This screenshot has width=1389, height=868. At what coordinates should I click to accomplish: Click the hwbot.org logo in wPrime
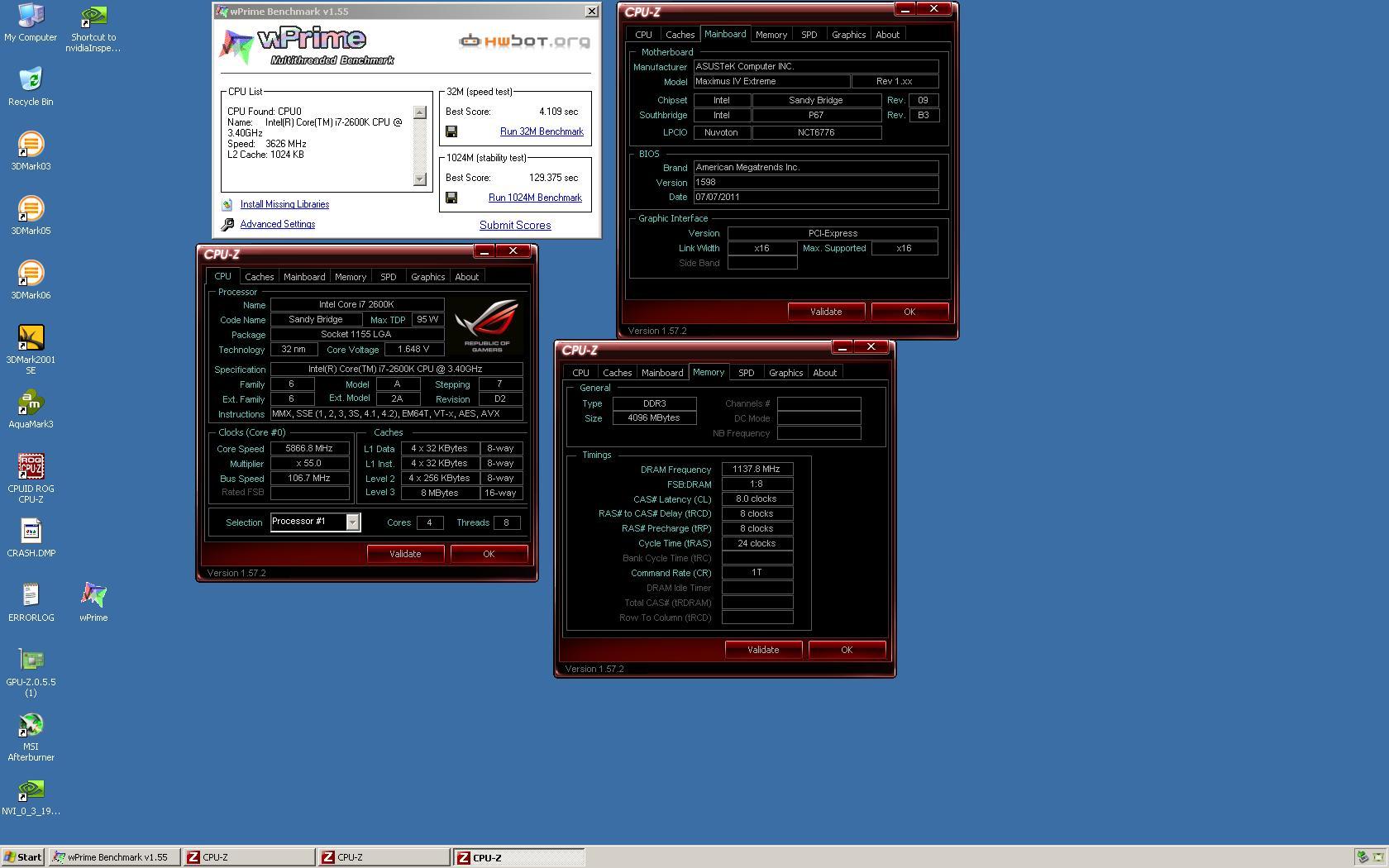[524, 41]
